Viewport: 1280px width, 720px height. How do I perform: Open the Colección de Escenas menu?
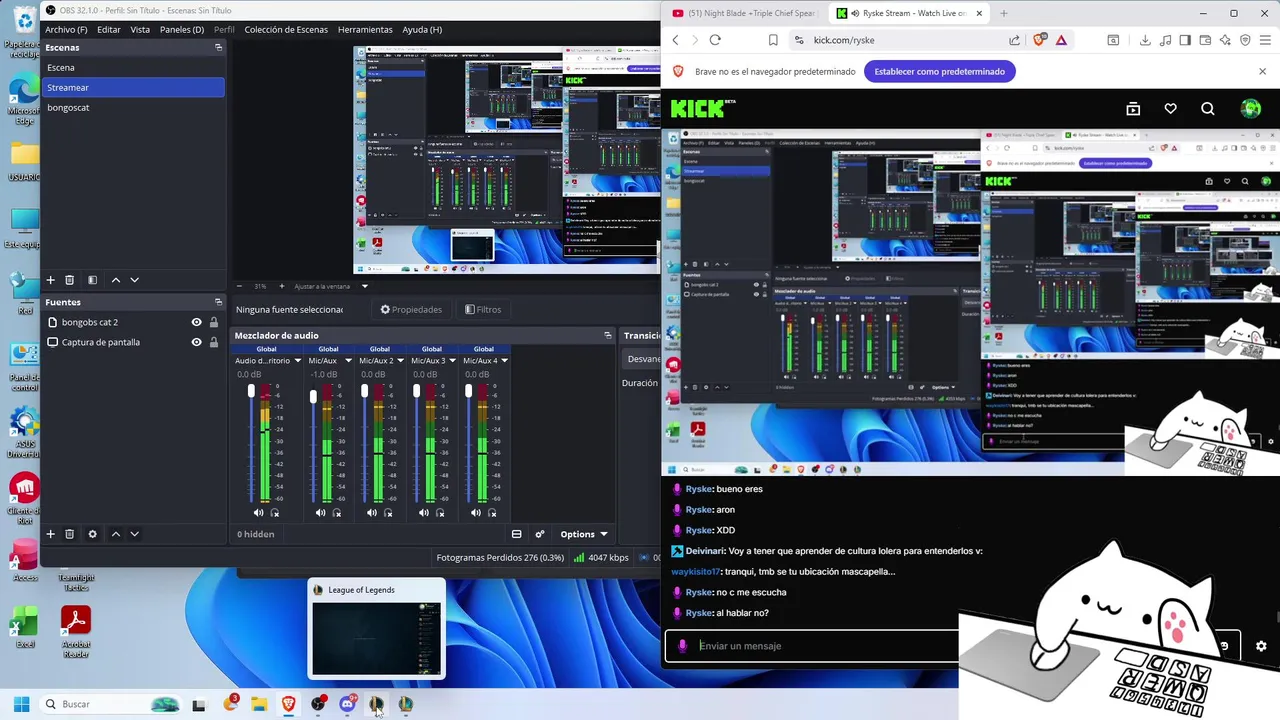pyautogui.click(x=286, y=29)
